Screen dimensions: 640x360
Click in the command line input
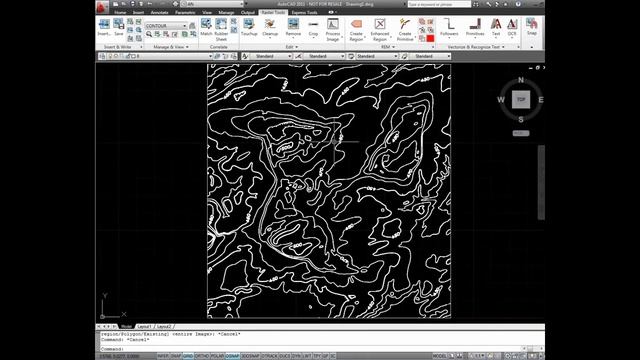312,349
